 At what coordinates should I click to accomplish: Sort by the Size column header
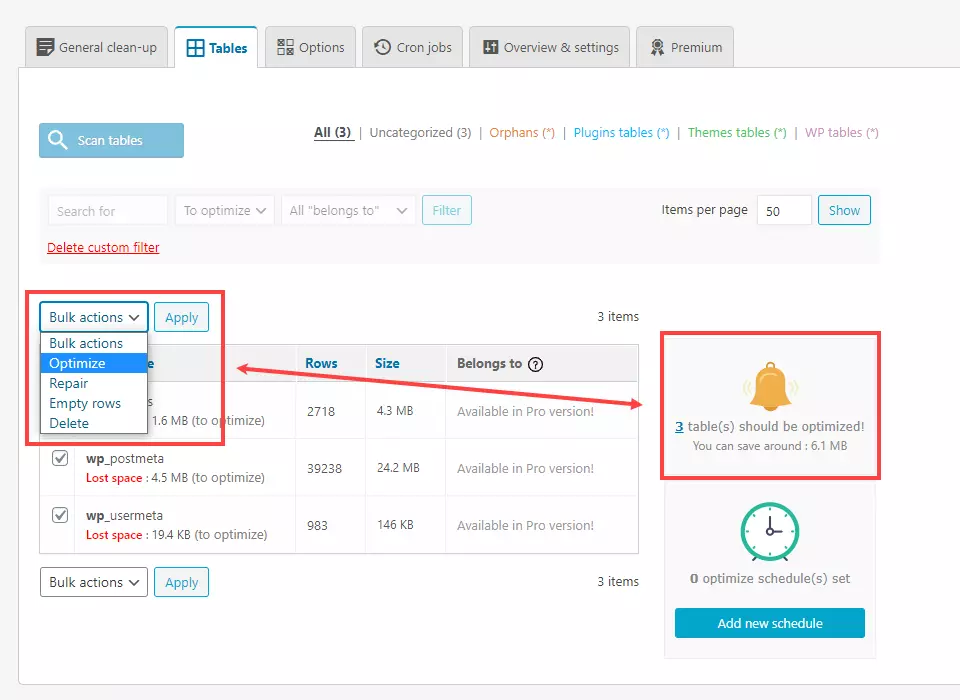(387, 363)
